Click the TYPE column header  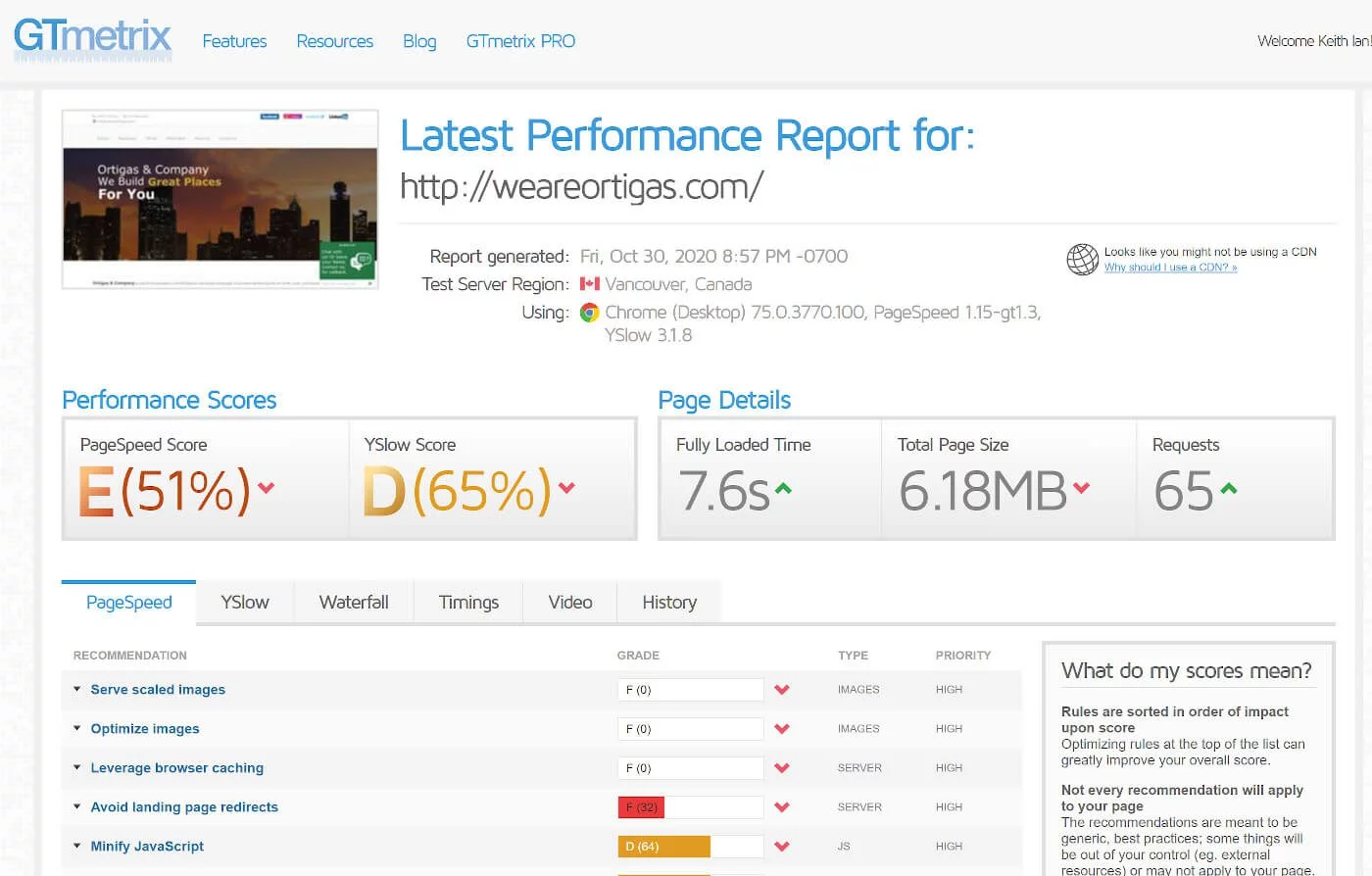(x=853, y=656)
